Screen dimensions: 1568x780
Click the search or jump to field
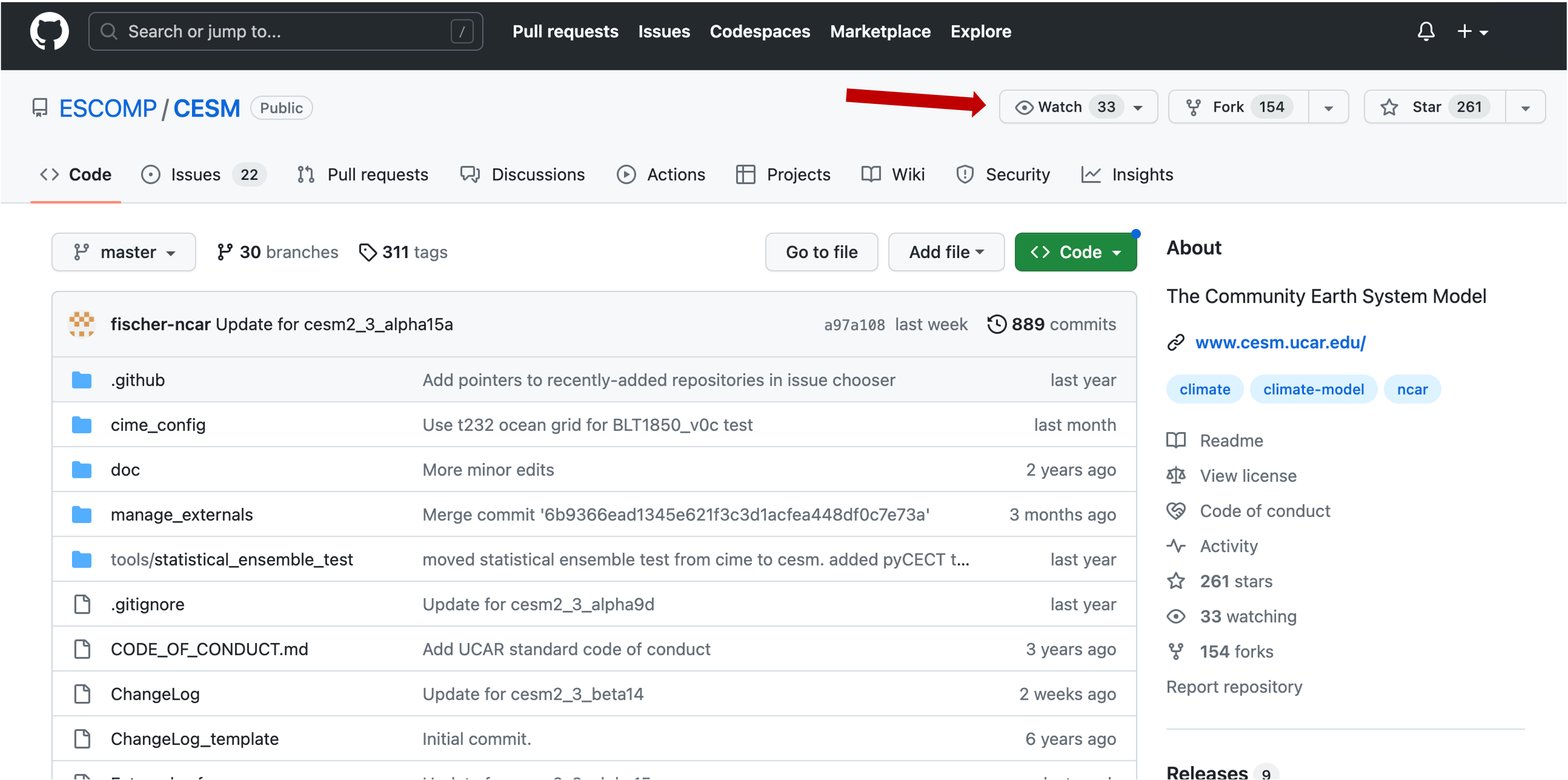tap(285, 31)
